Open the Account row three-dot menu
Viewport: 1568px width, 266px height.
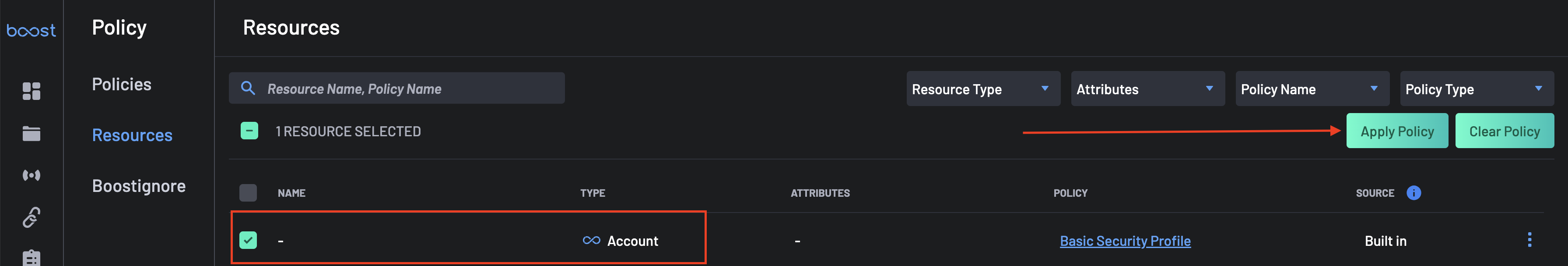tap(1529, 240)
